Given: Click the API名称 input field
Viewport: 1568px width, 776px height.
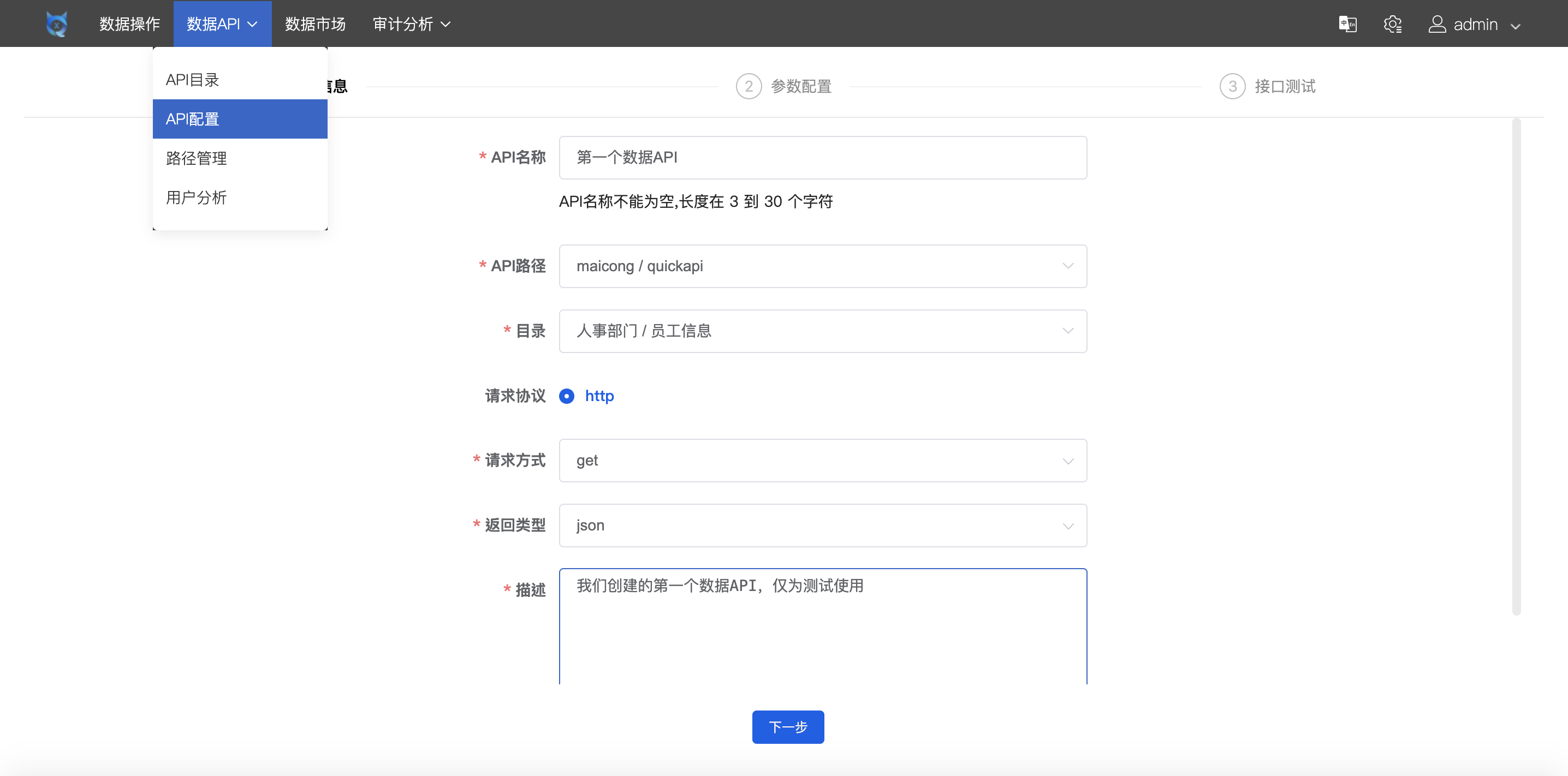Looking at the screenshot, I should tap(823, 157).
